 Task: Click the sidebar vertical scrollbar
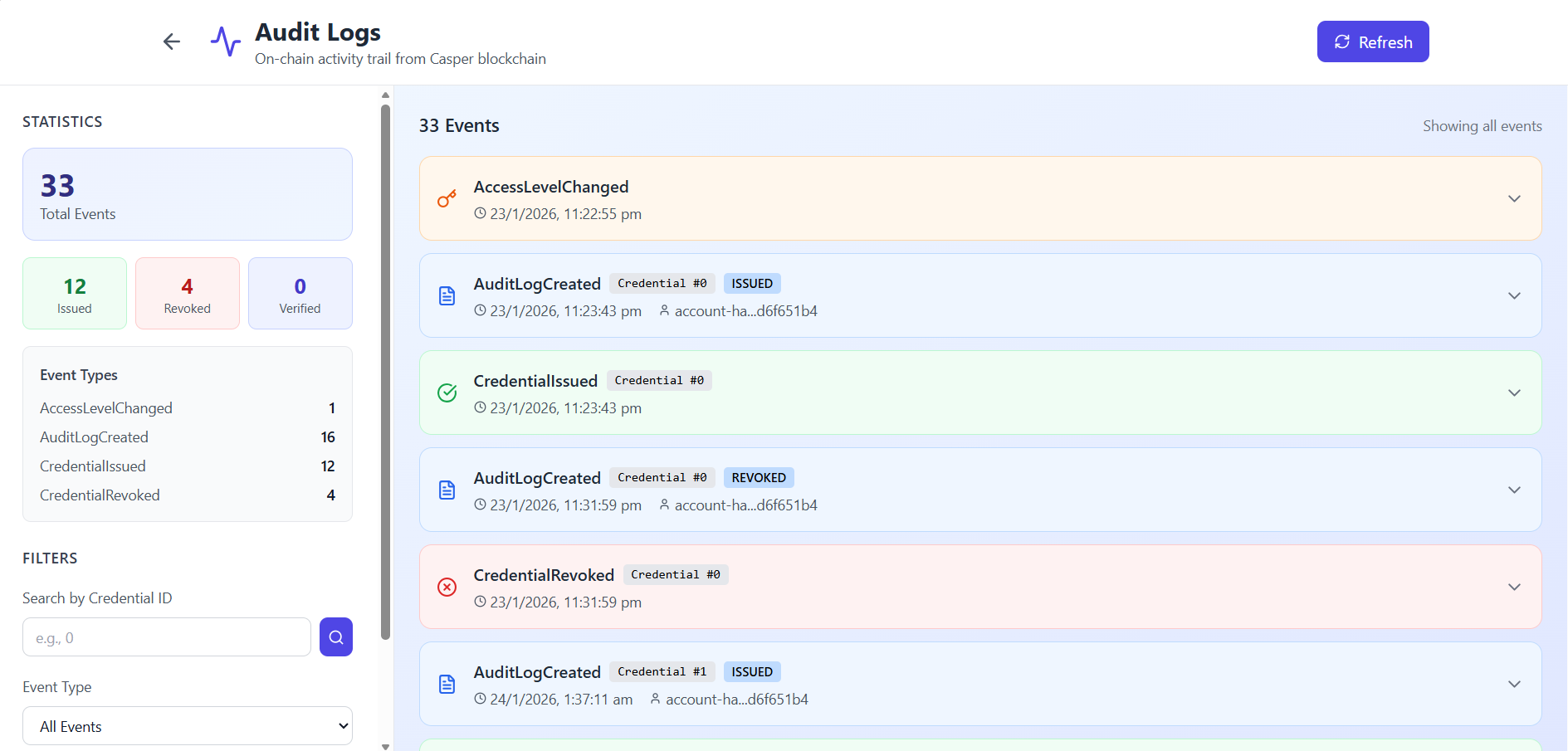(385, 372)
